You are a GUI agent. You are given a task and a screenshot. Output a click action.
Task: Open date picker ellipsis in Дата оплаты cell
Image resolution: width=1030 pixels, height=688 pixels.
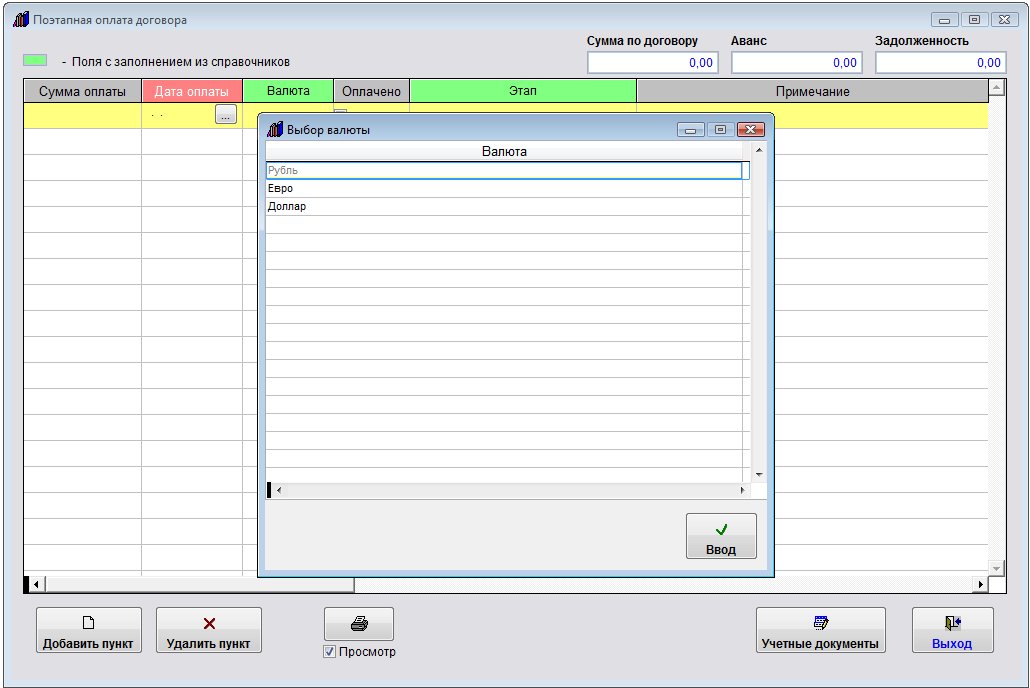pyautogui.click(x=225, y=114)
